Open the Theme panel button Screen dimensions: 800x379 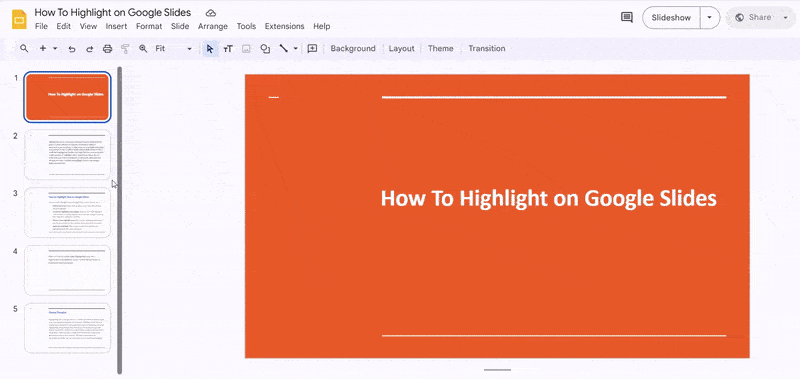coord(440,48)
